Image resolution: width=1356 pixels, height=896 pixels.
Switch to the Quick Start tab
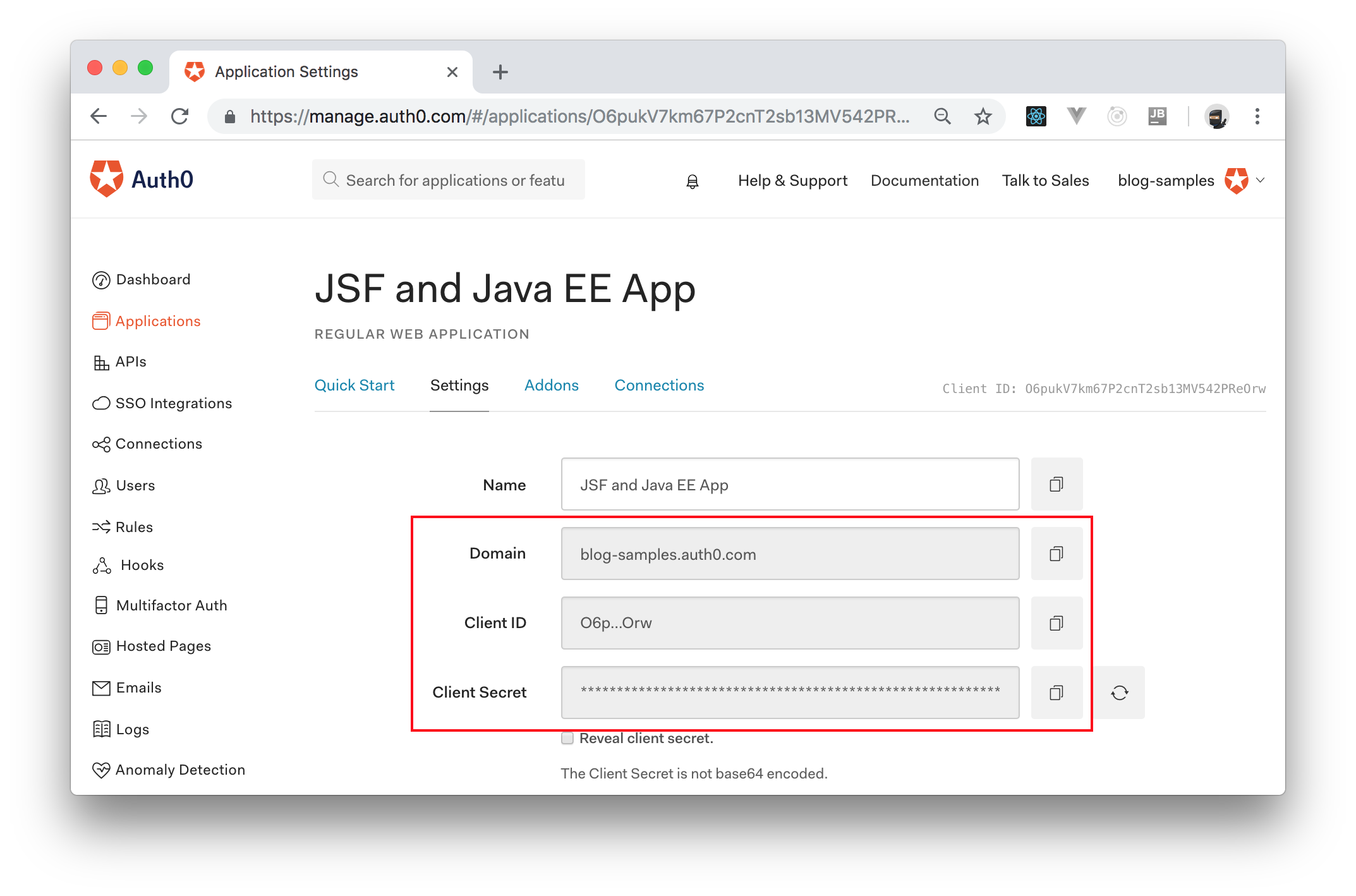(x=354, y=385)
